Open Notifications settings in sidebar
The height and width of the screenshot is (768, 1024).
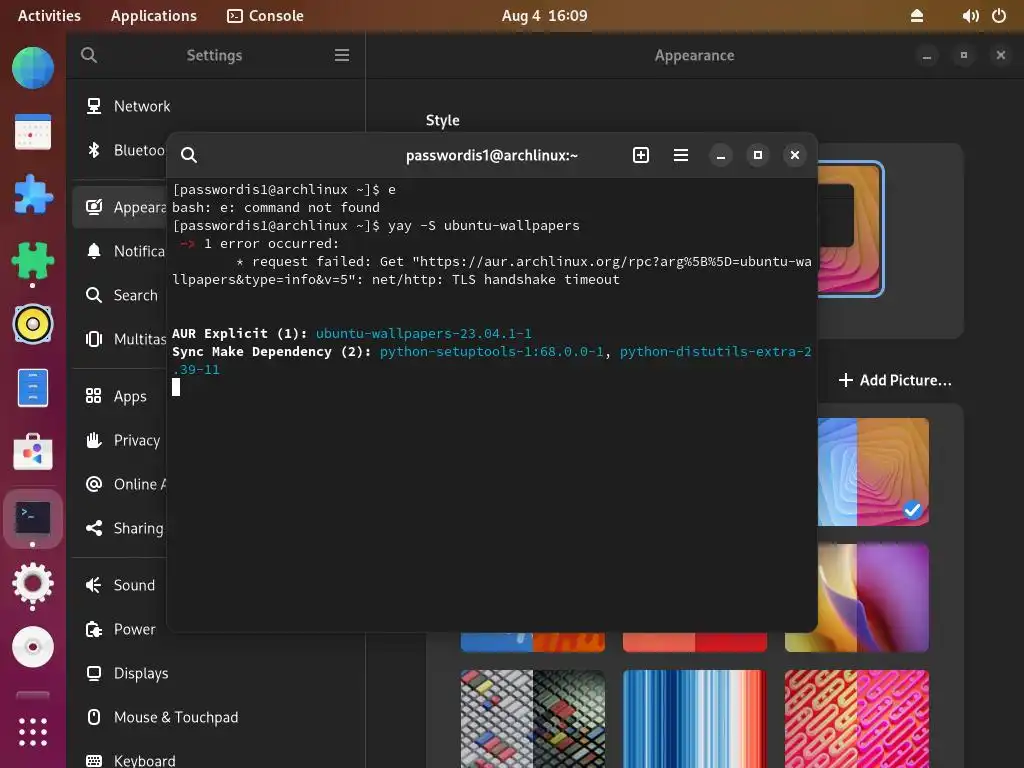119,251
